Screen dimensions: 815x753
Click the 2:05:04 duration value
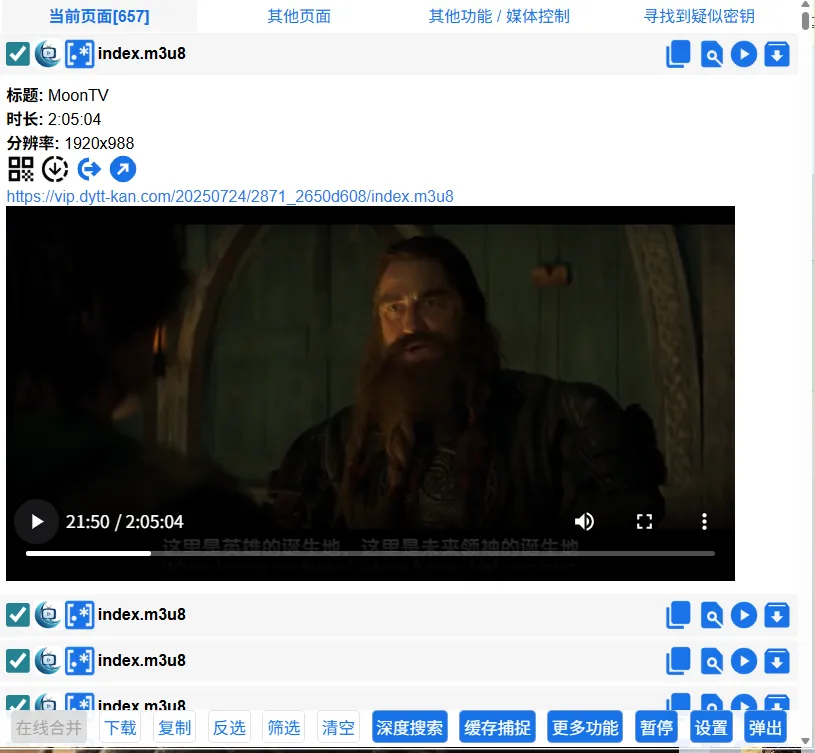point(74,119)
